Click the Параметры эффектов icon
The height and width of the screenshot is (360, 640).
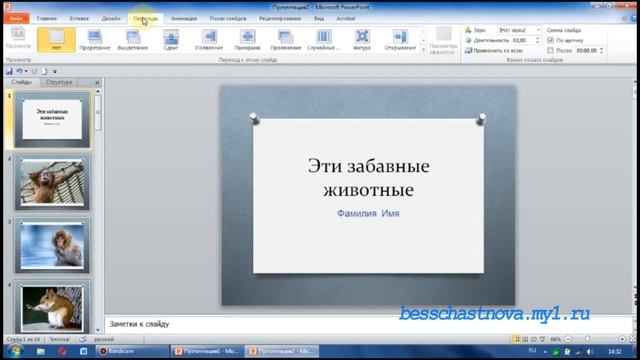point(443,41)
